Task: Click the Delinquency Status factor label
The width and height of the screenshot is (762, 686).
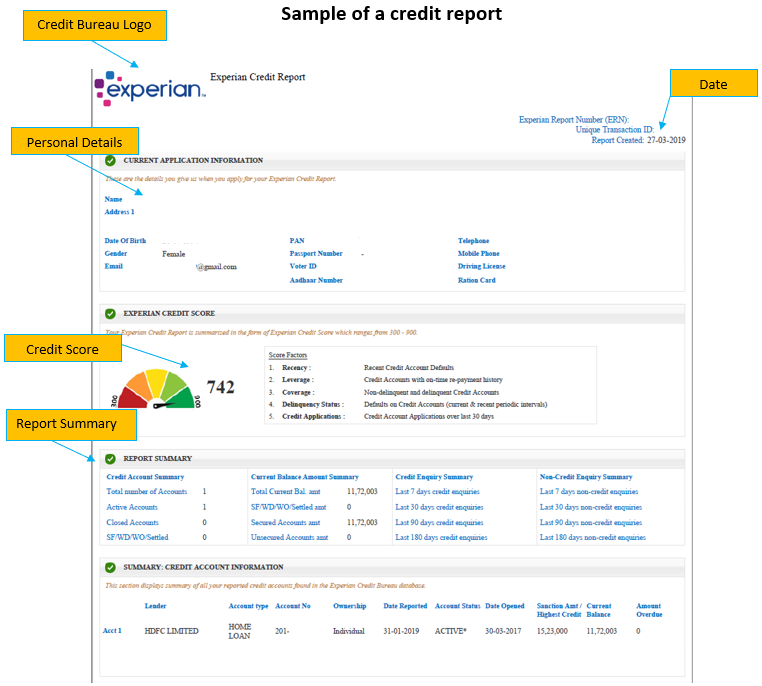Action: click(x=313, y=404)
